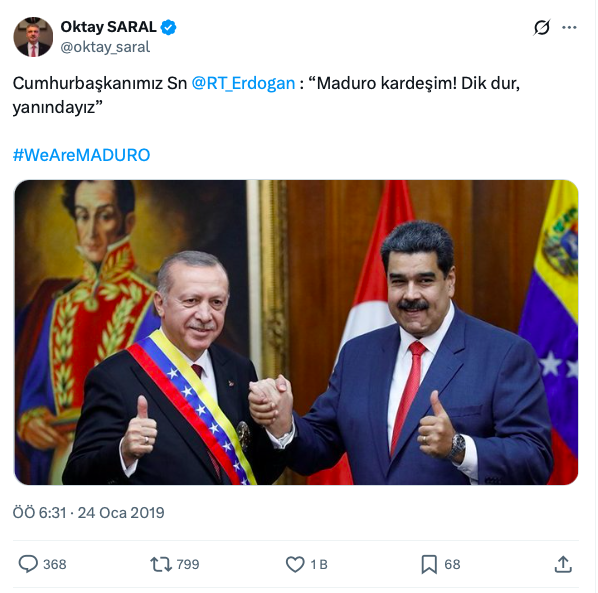Click the 68 bookmarks count
598x593 pixels.
click(x=452, y=564)
